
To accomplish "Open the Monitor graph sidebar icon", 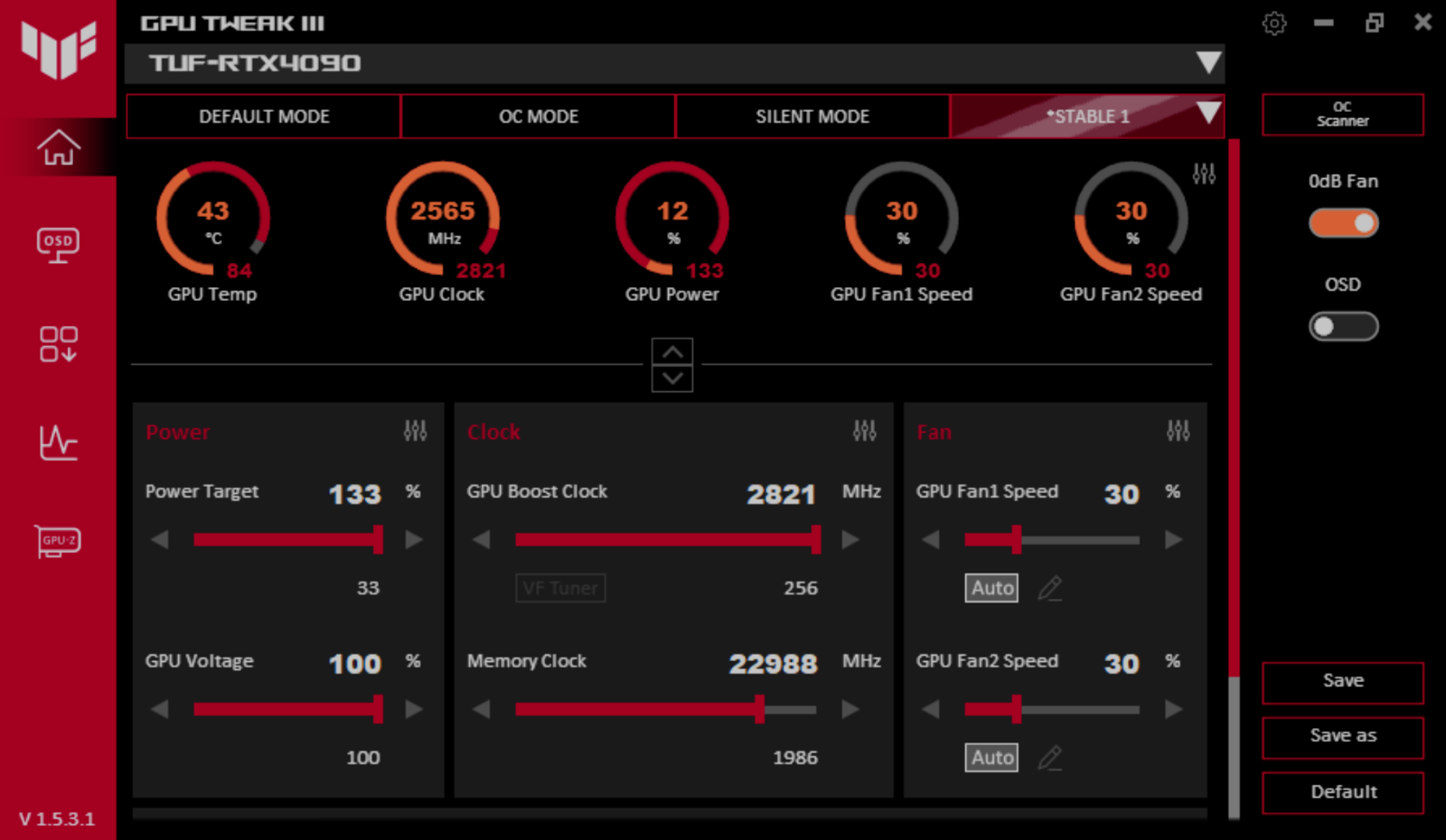I will pyautogui.click(x=58, y=443).
